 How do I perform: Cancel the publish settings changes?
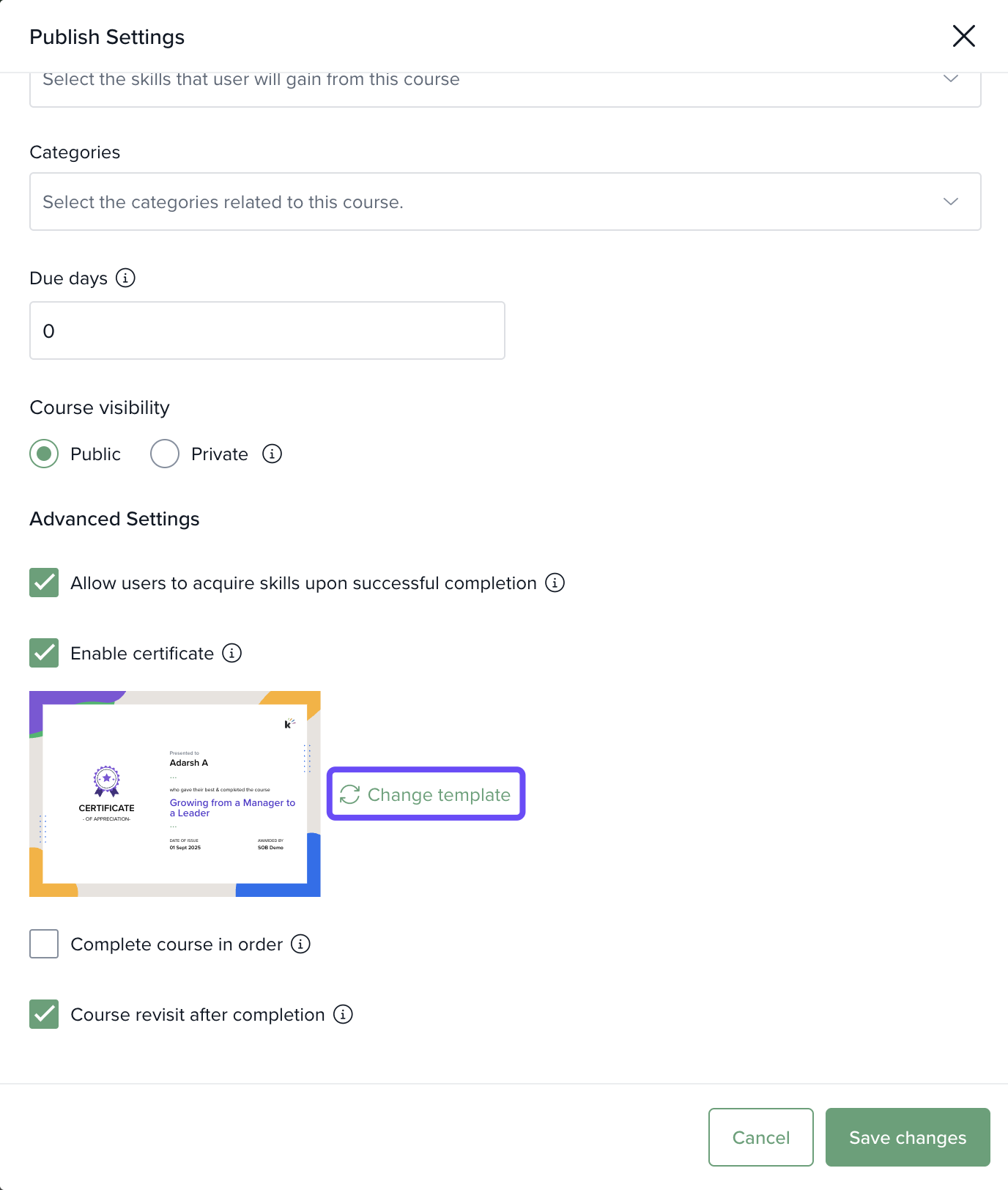[760, 1137]
